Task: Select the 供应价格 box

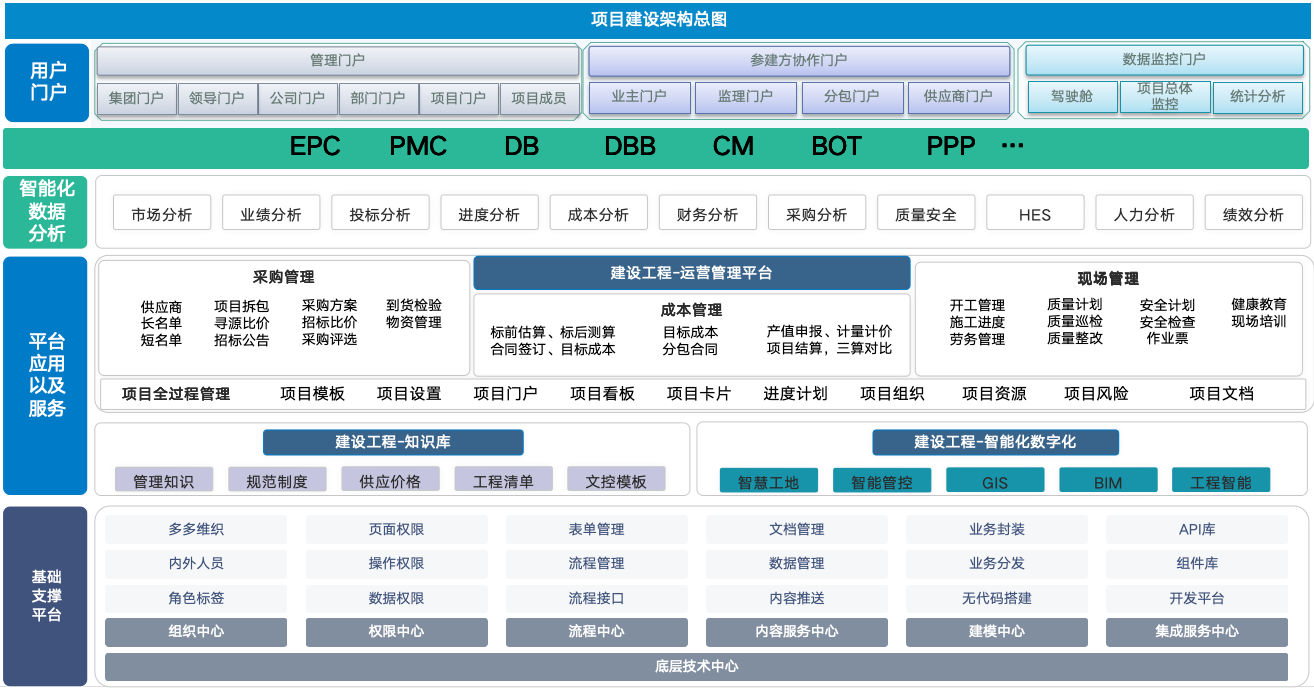Action: (x=390, y=480)
